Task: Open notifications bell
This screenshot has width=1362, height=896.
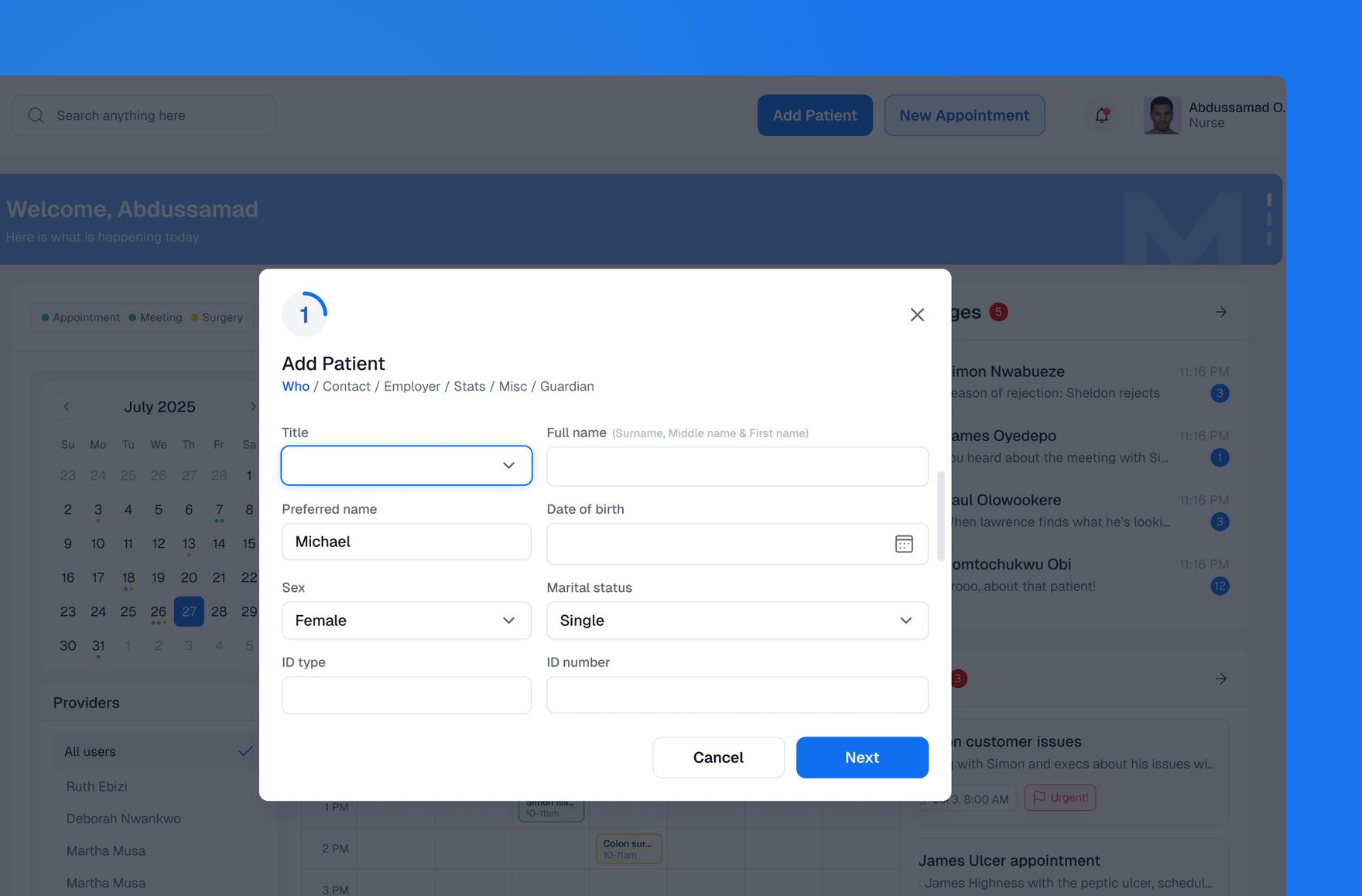Action: tap(1102, 115)
